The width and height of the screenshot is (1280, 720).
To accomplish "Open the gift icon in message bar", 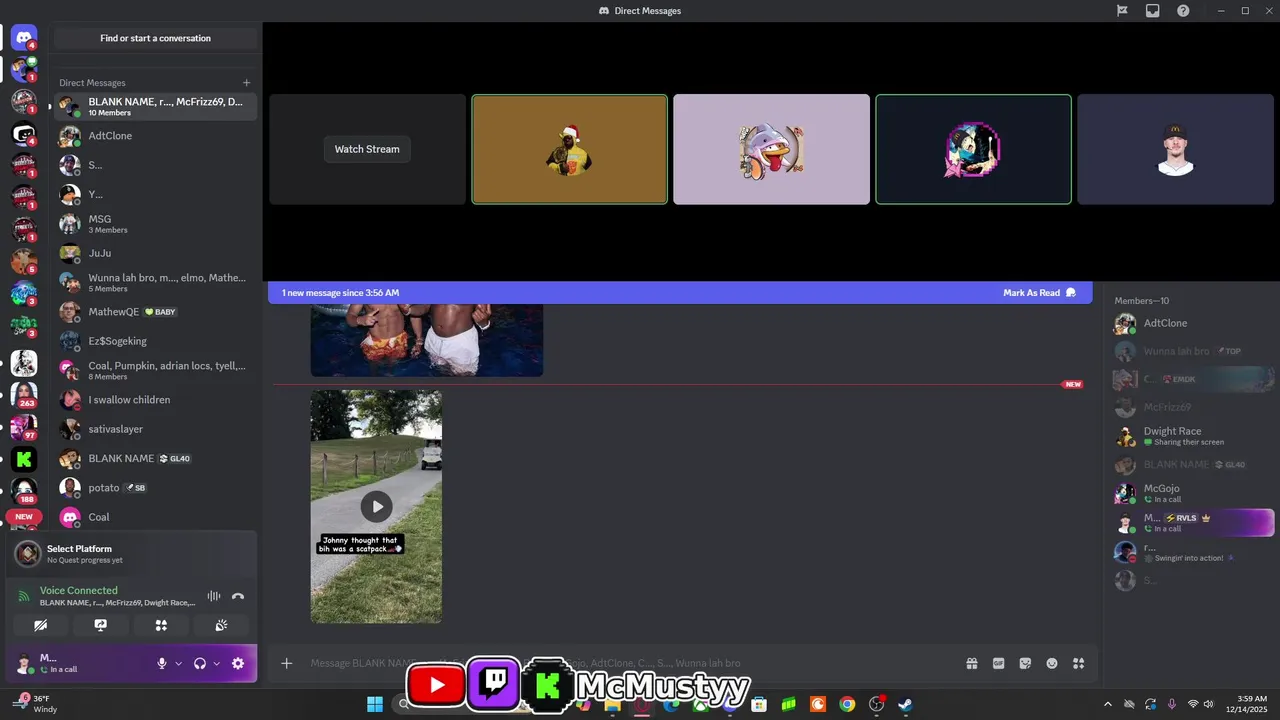I will 971,663.
